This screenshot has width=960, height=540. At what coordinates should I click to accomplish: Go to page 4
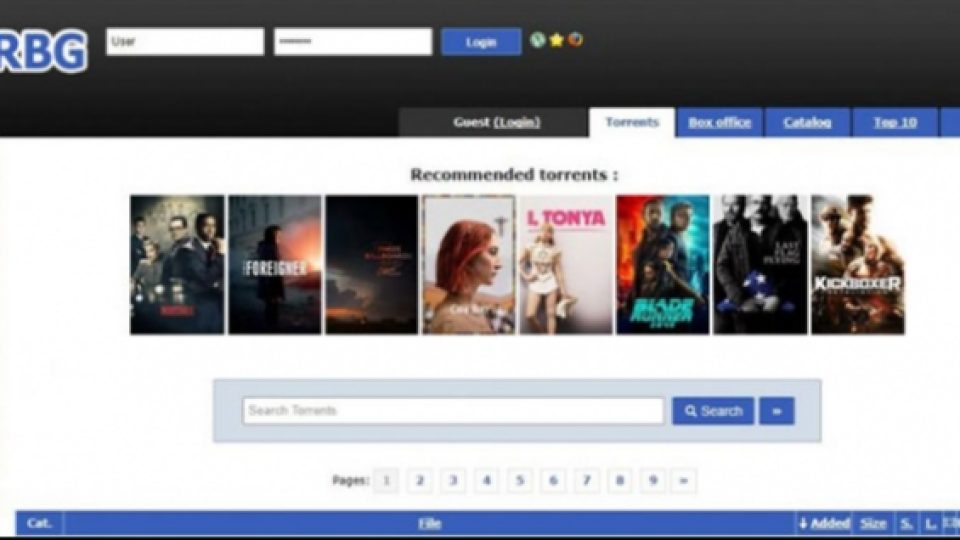tap(486, 481)
